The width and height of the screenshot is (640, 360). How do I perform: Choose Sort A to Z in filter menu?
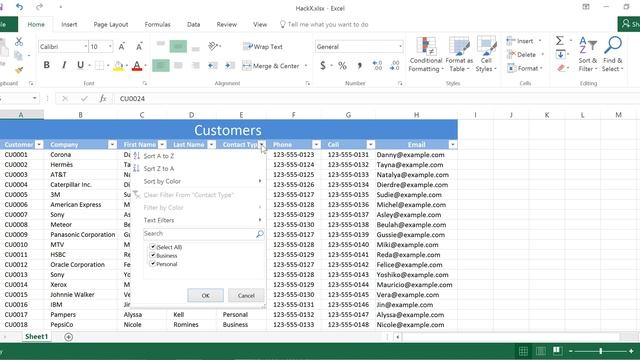tap(159, 156)
